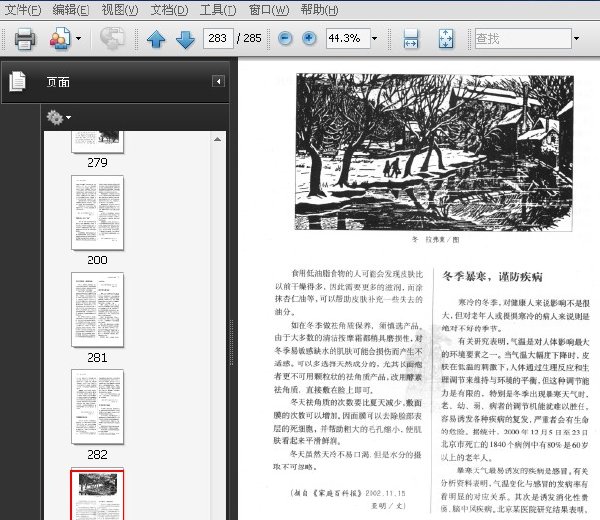
Task: Click the greyed-out globe toolbar icon
Action: click(x=112, y=38)
